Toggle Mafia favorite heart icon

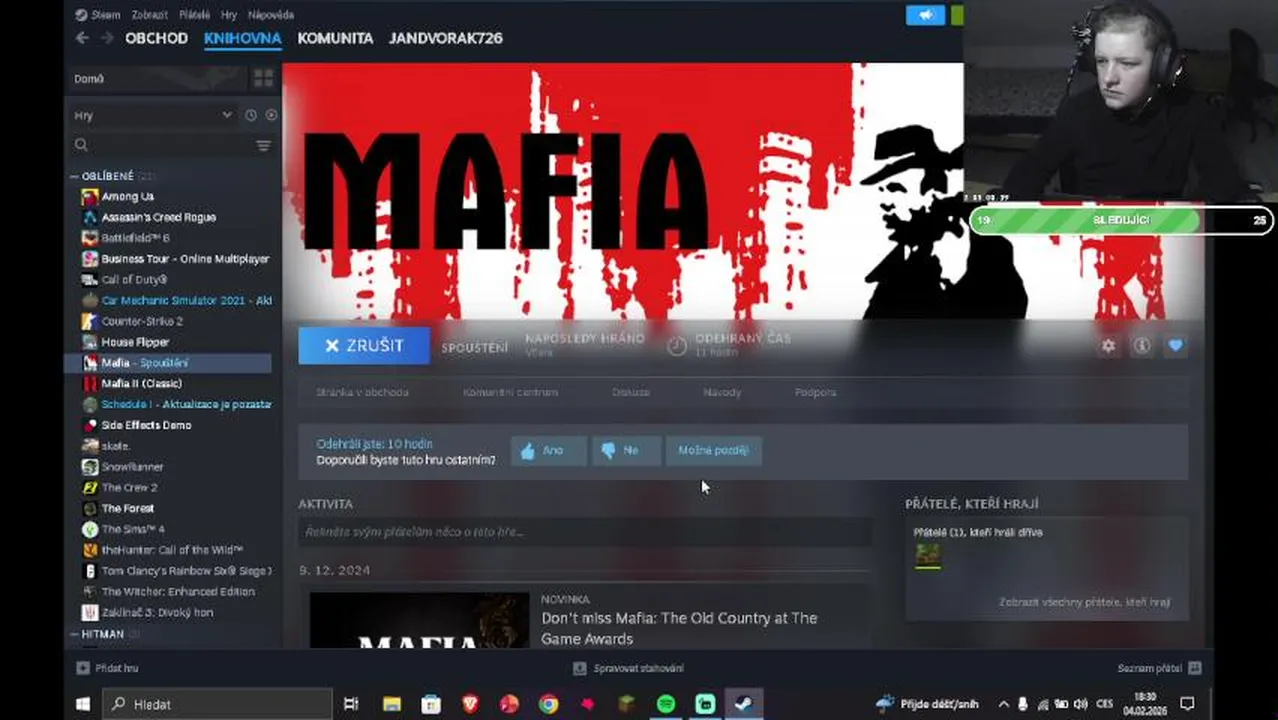coord(1175,345)
